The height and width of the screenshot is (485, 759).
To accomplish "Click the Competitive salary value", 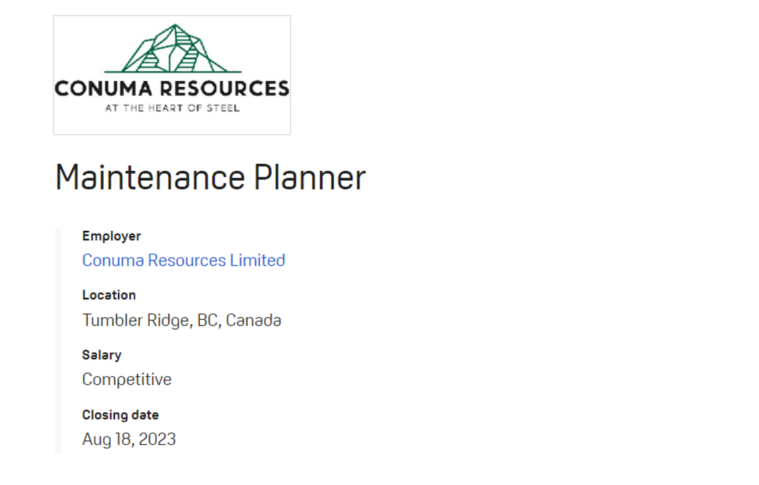I will pos(127,379).
